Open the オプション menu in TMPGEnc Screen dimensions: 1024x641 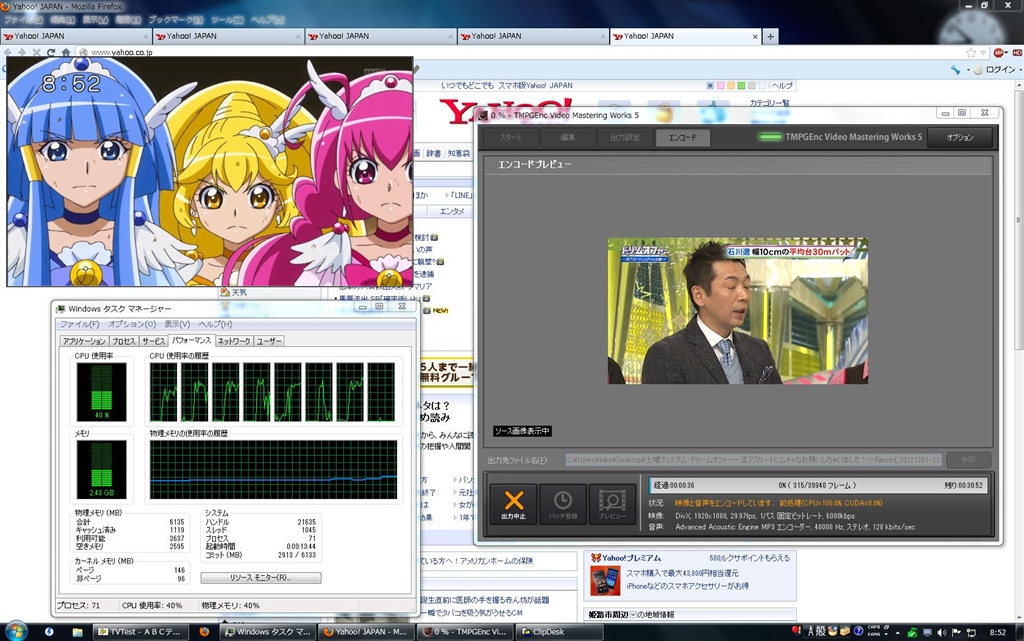point(959,137)
